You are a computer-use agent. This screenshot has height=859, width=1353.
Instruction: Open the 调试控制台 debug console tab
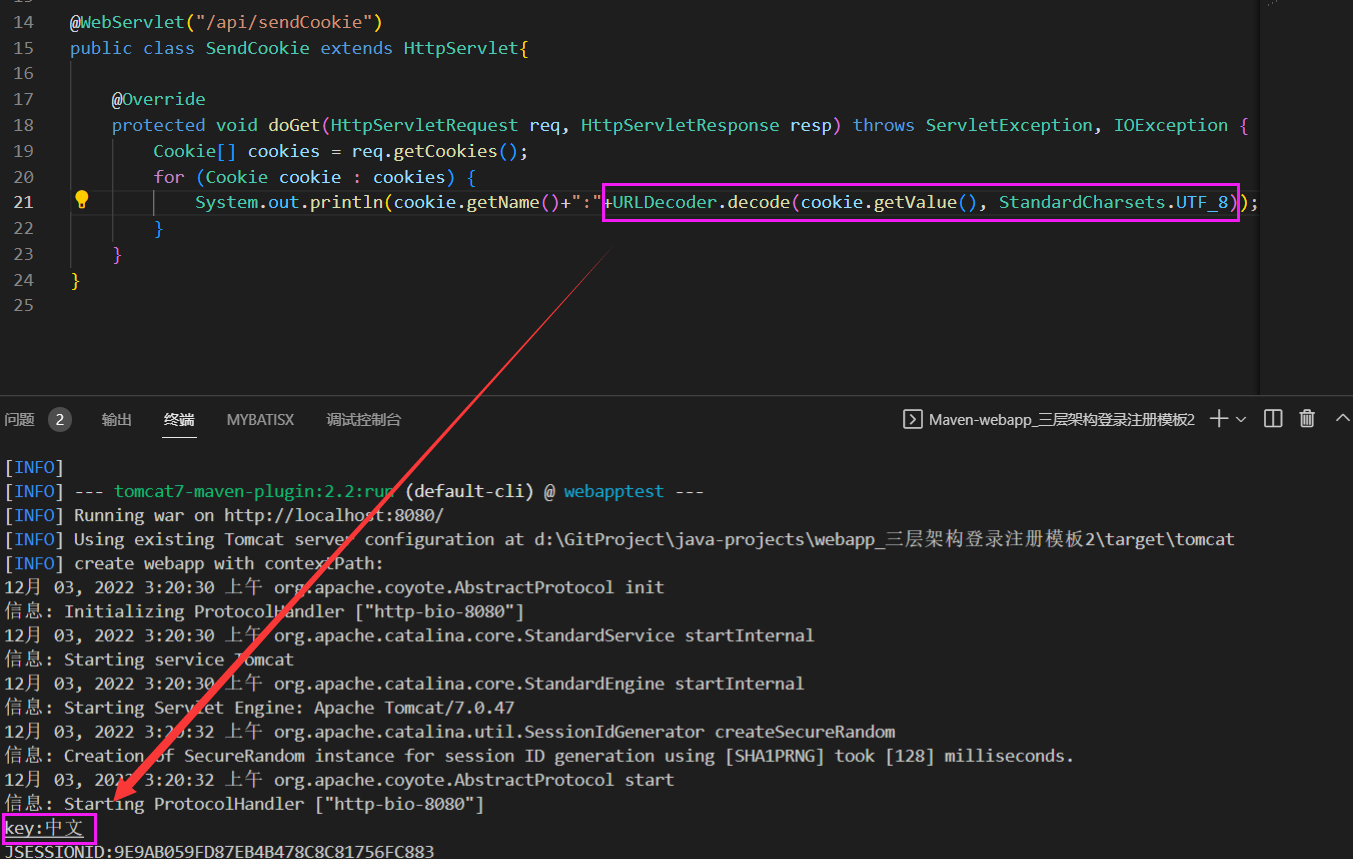tap(364, 420)
